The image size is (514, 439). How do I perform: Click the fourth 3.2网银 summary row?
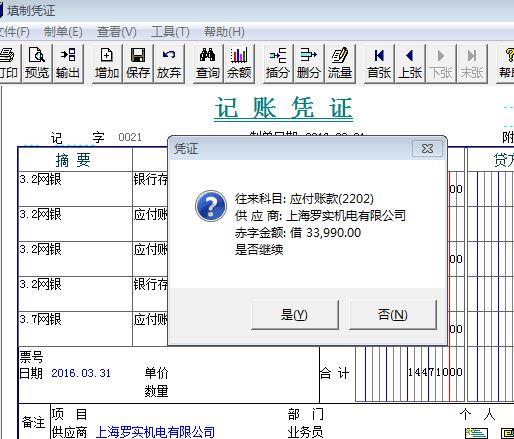click(75, 294)
